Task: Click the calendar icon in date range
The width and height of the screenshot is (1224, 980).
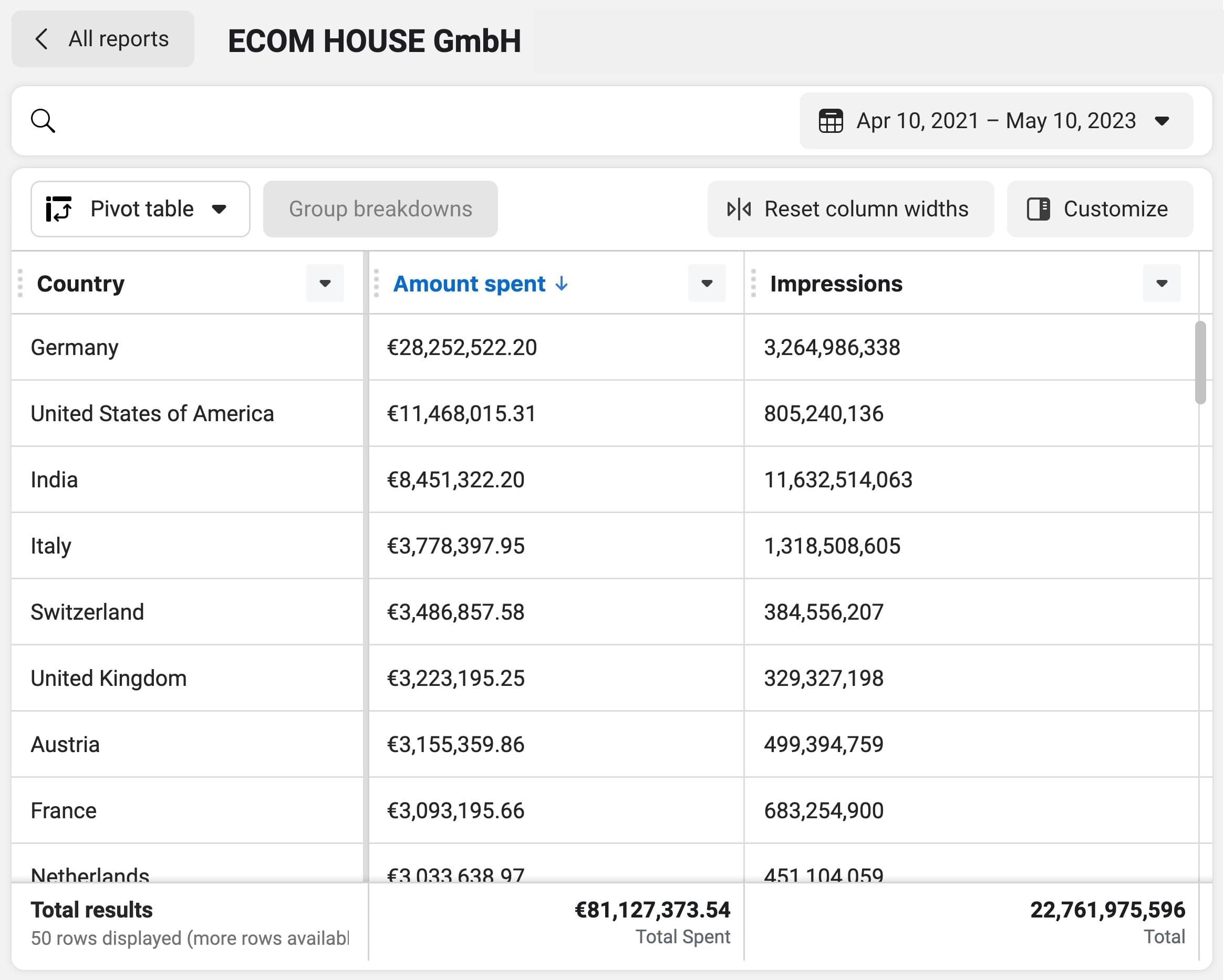Action: click(831, 121)
